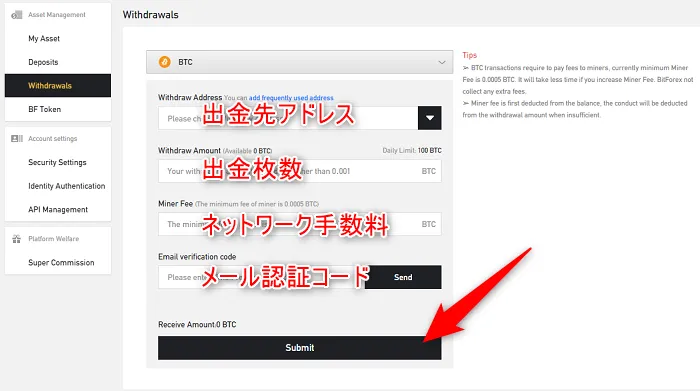Click 'Receive Amount:0 BTC' text
This screenshot has height=391, width=700.
coord(197,324)
